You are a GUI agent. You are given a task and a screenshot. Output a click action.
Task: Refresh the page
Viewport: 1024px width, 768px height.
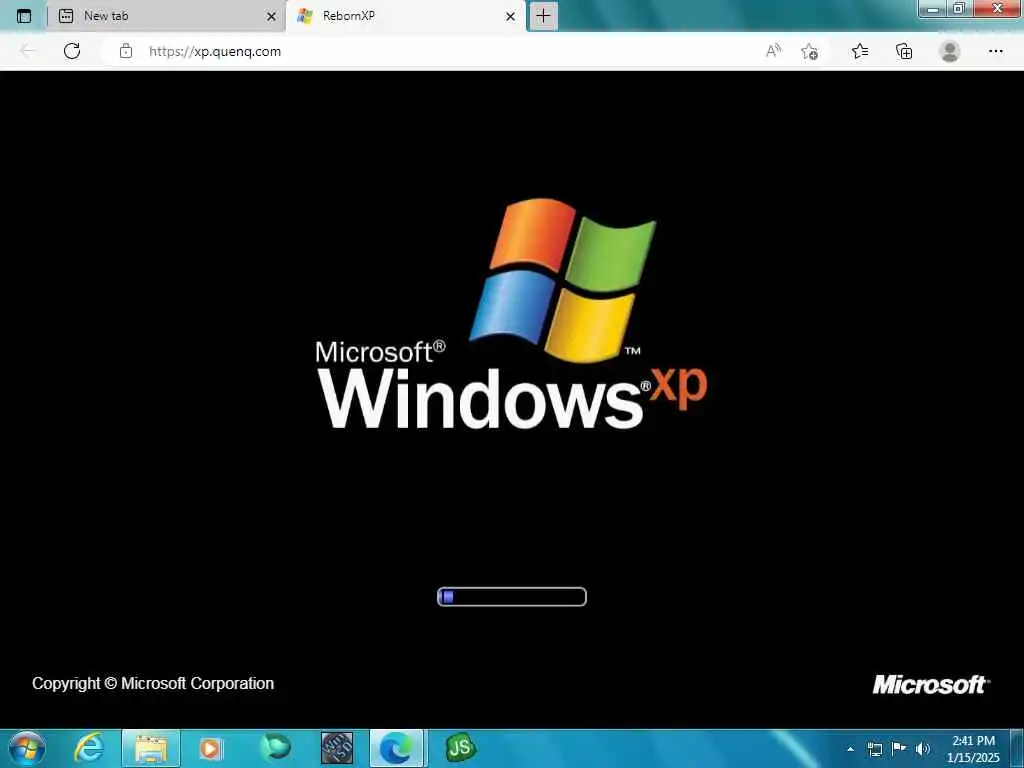pos(72,51)
